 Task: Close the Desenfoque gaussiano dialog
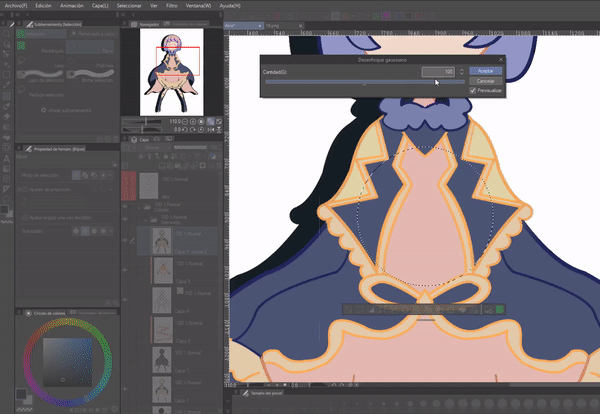tap(501, 60)
